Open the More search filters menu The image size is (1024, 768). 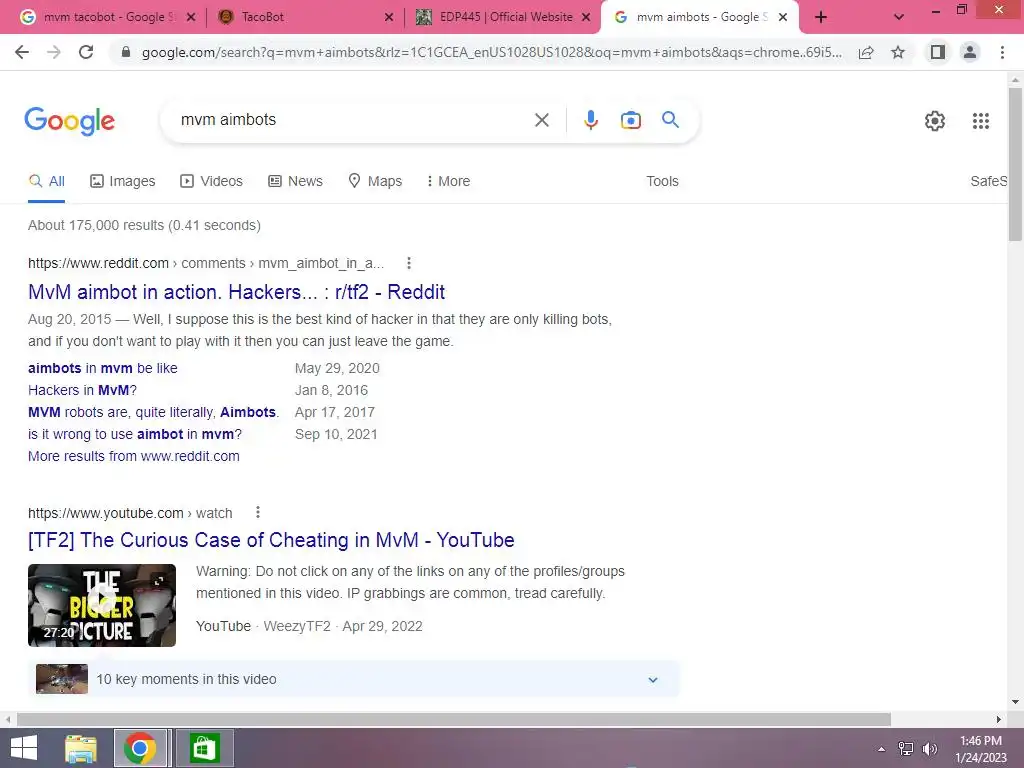coord(448,181)
